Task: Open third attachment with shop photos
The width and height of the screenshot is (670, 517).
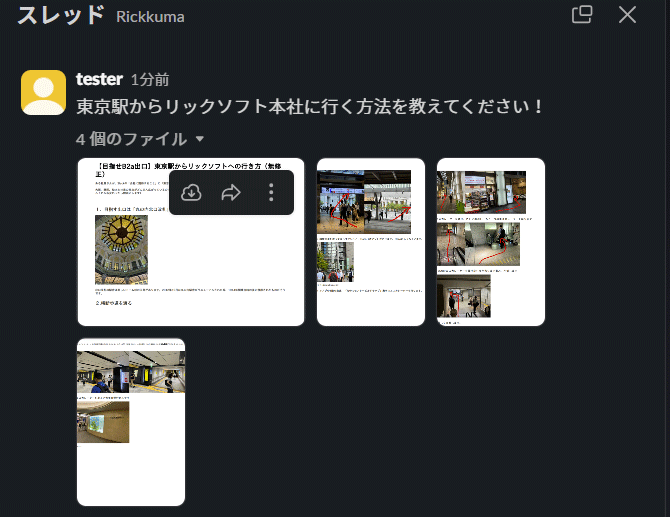Action: click(491, 242)
